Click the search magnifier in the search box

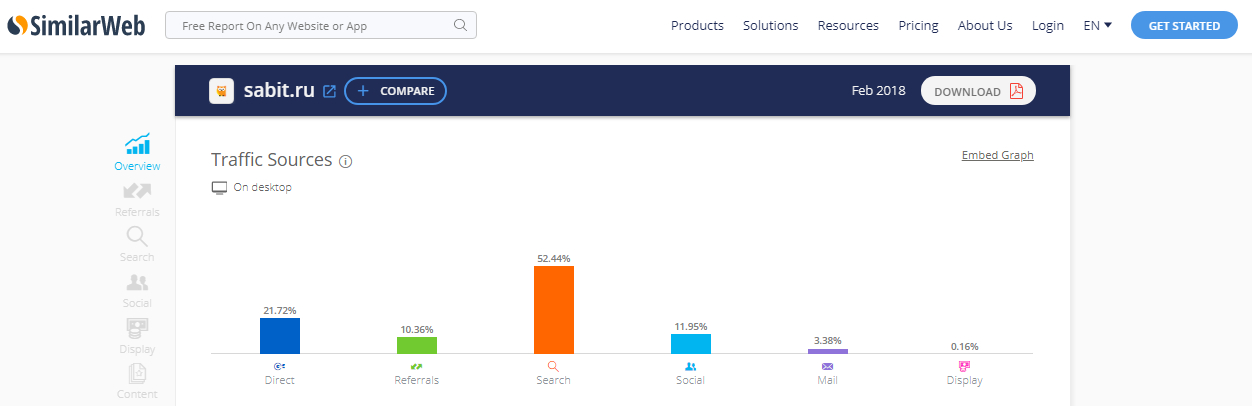click(460, 26)
